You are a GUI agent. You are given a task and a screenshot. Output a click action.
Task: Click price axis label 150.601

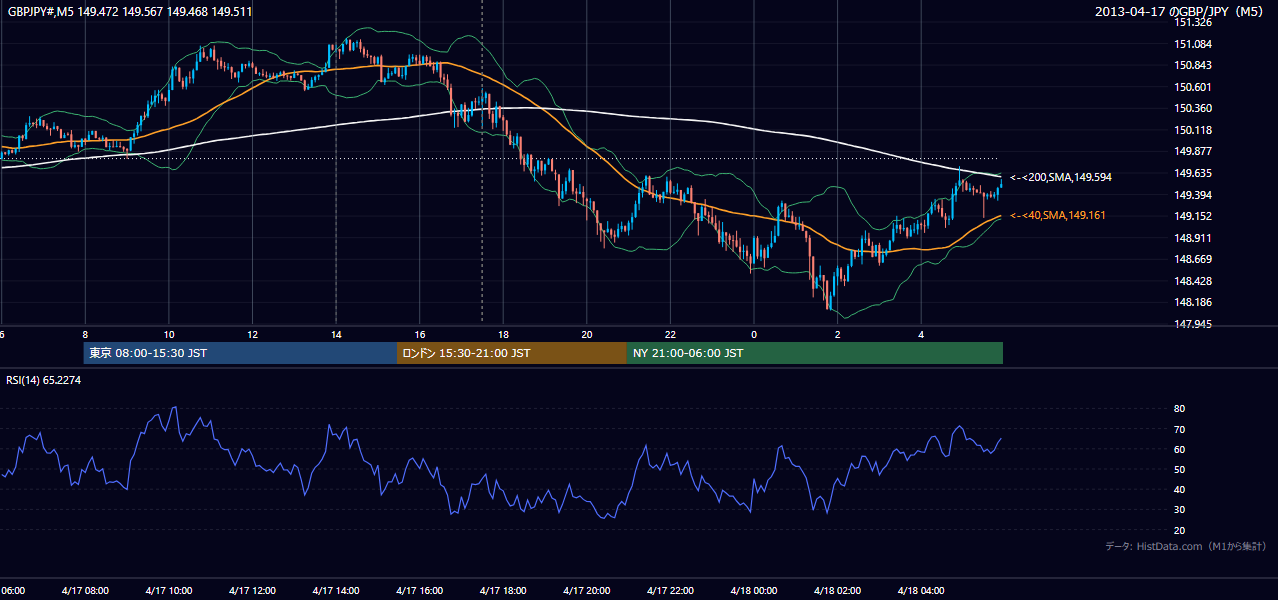(1193, 87)
